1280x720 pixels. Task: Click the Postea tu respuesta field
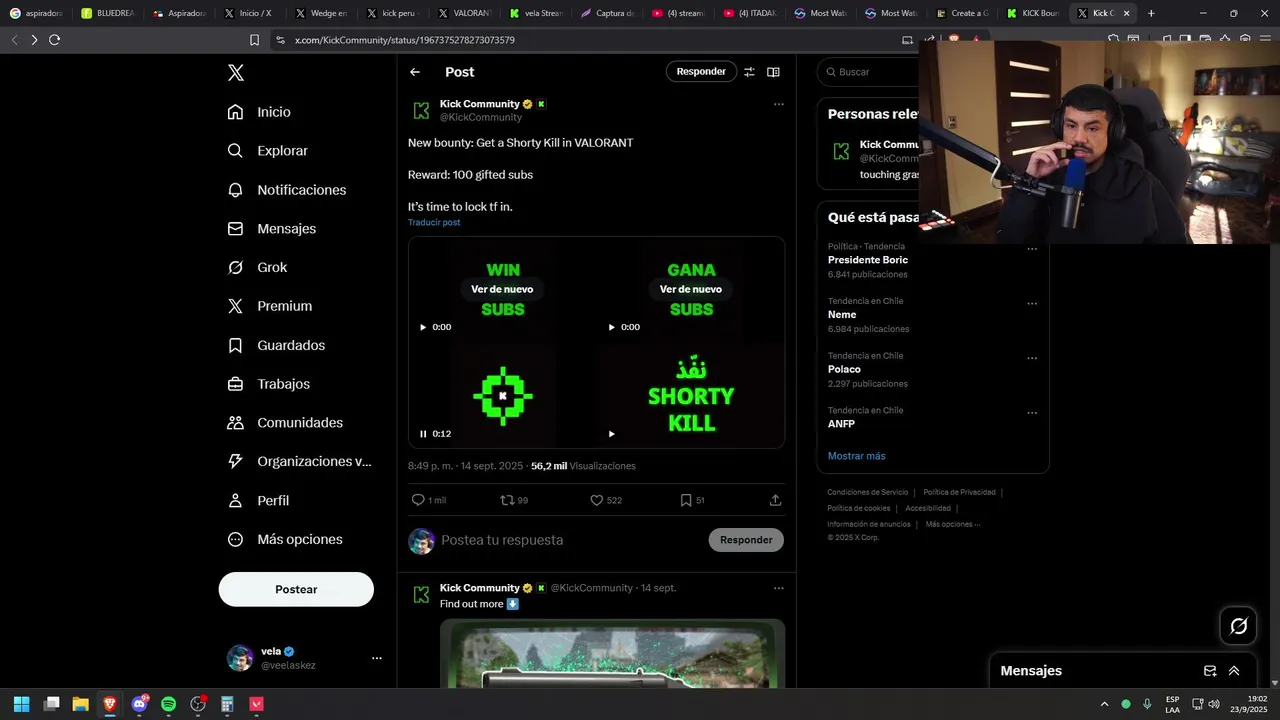570,540
